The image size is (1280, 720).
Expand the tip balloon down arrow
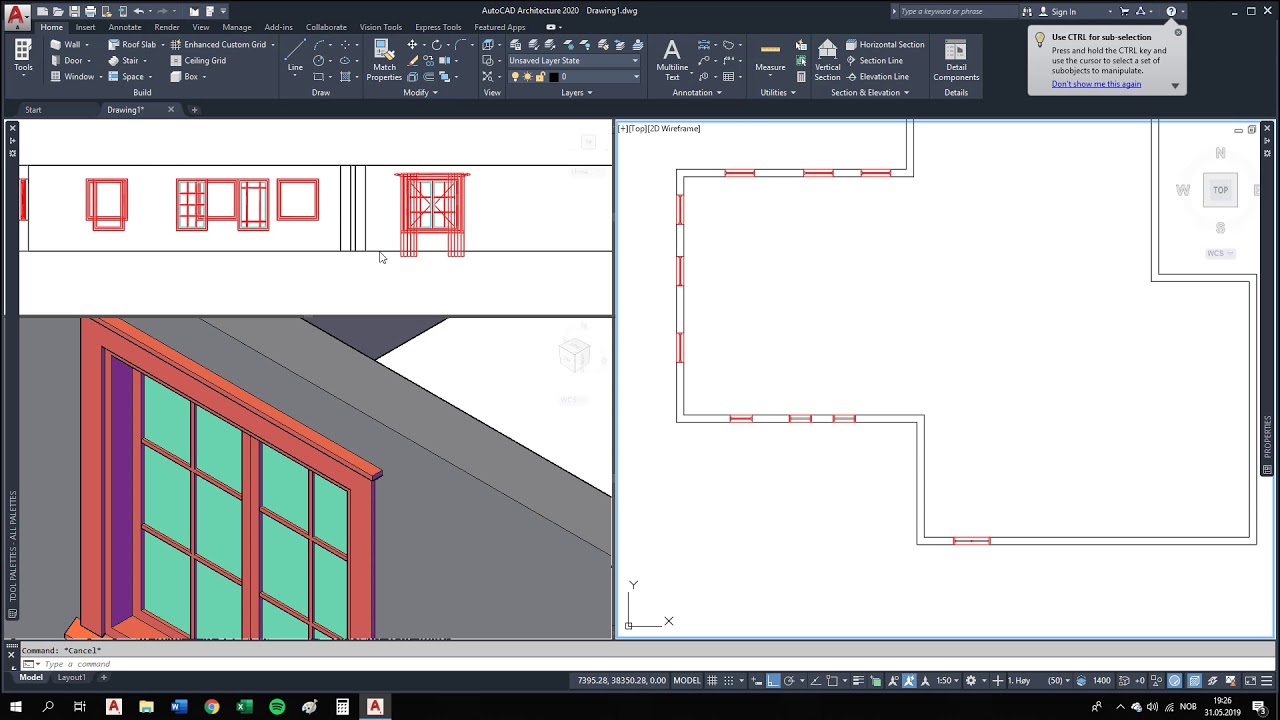tap(1175, 86)
